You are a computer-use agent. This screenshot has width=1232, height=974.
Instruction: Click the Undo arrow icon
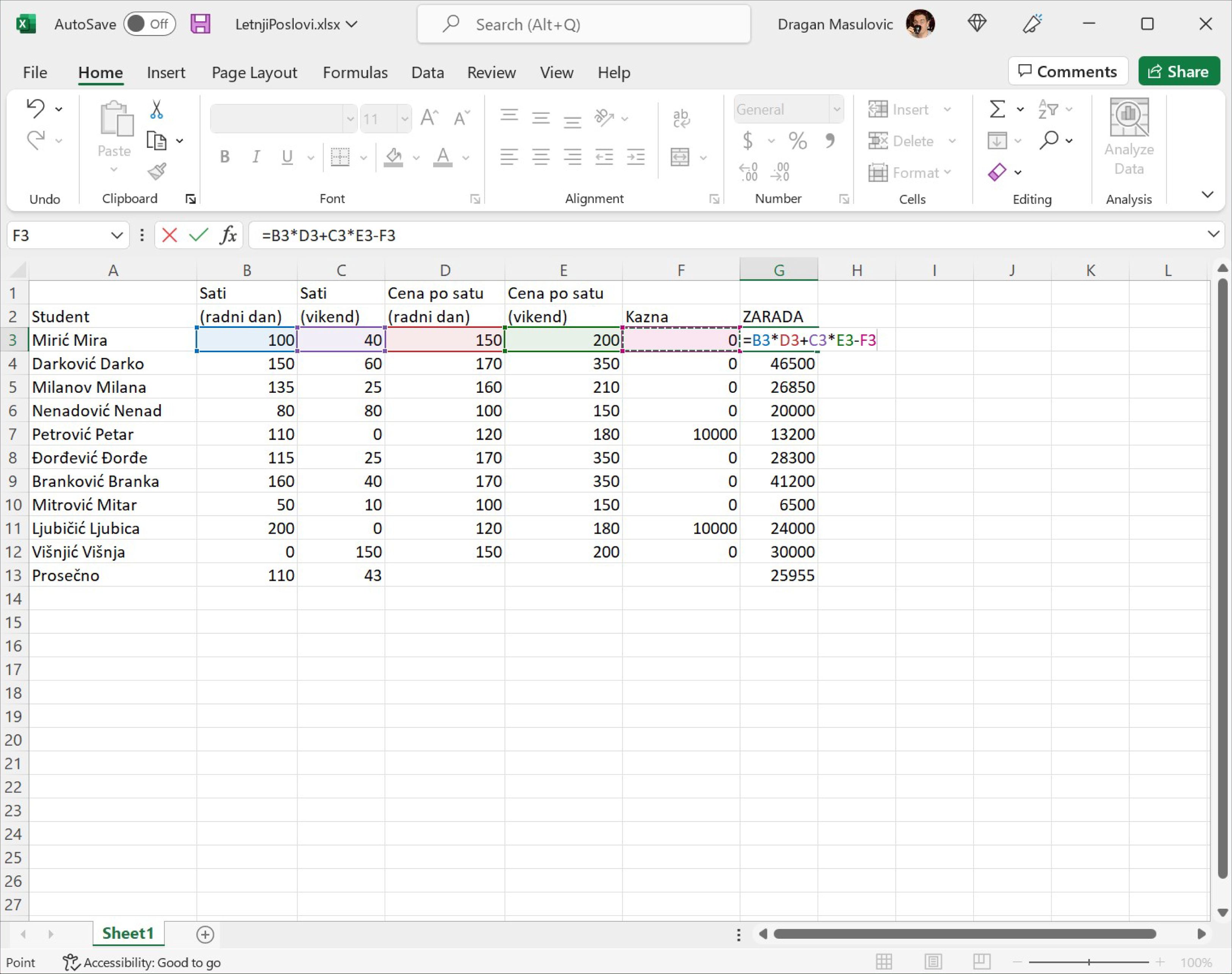(35, 108)
